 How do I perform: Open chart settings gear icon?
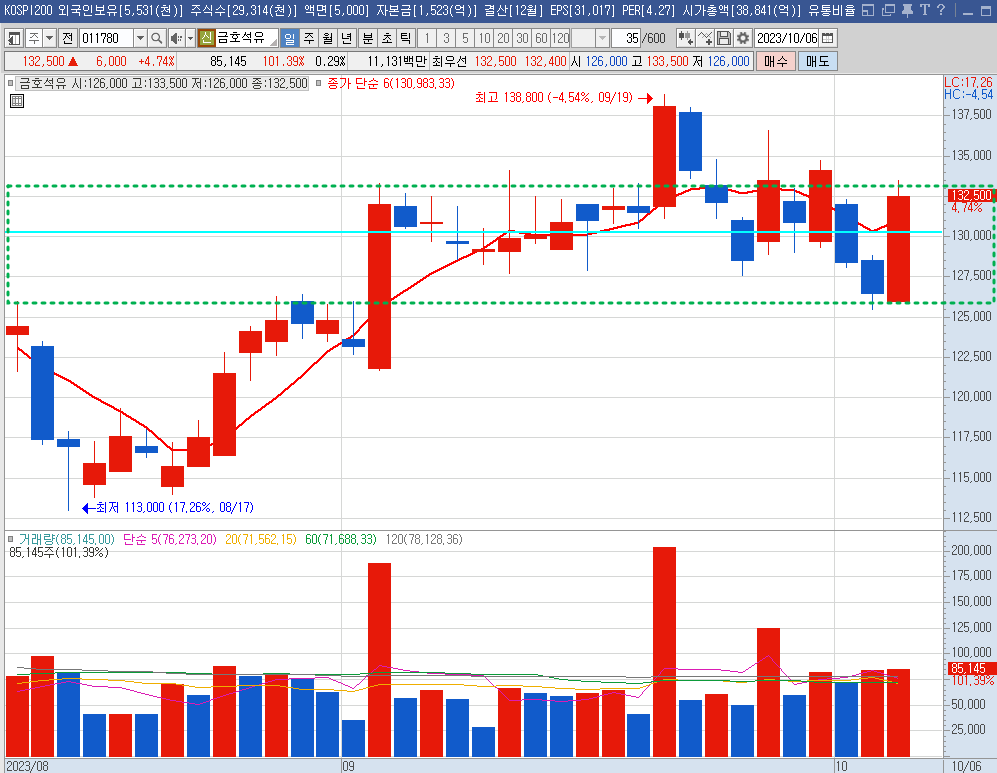tap(743, 38)
